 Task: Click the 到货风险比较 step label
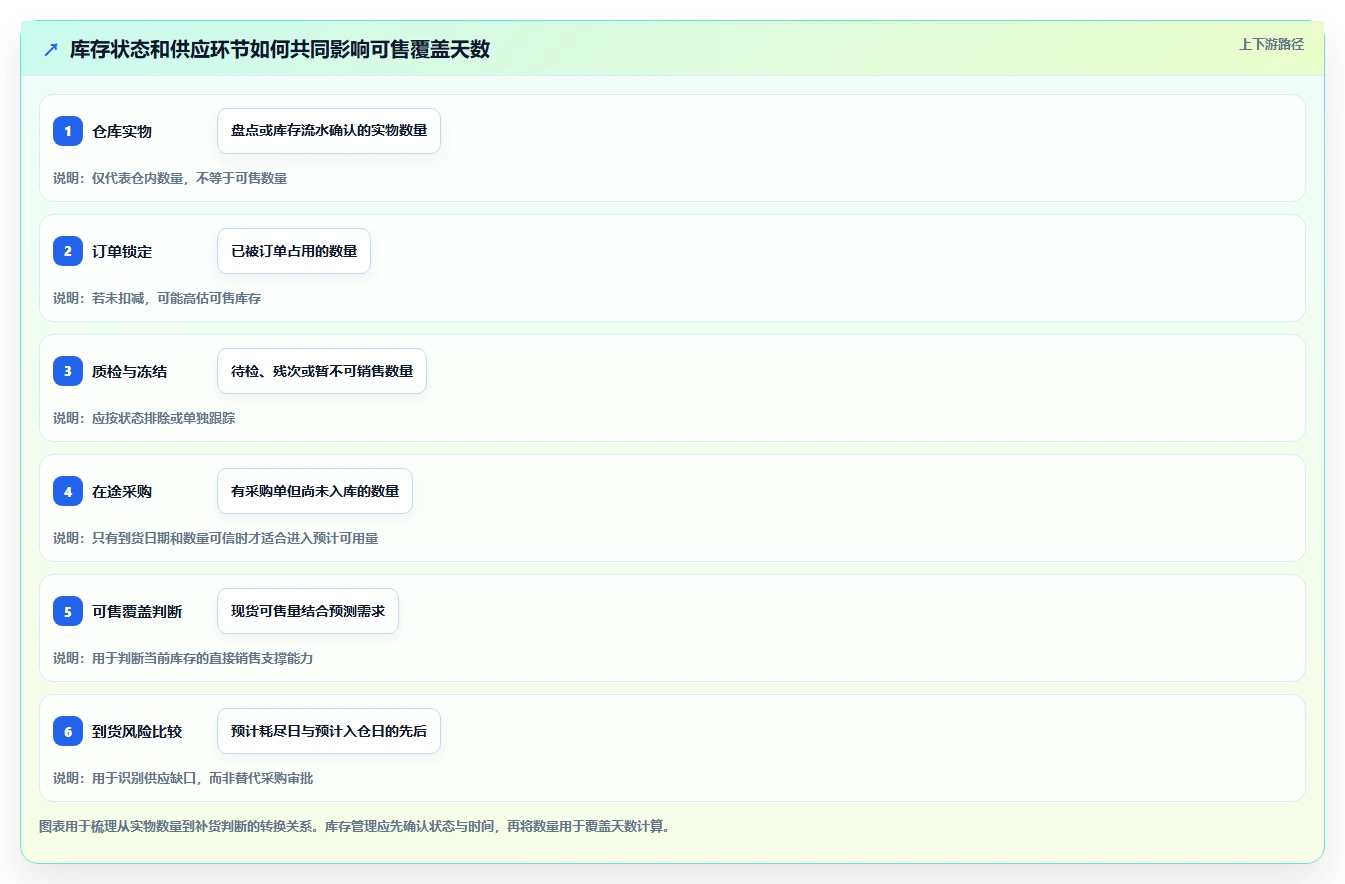(x=137, y=732)
